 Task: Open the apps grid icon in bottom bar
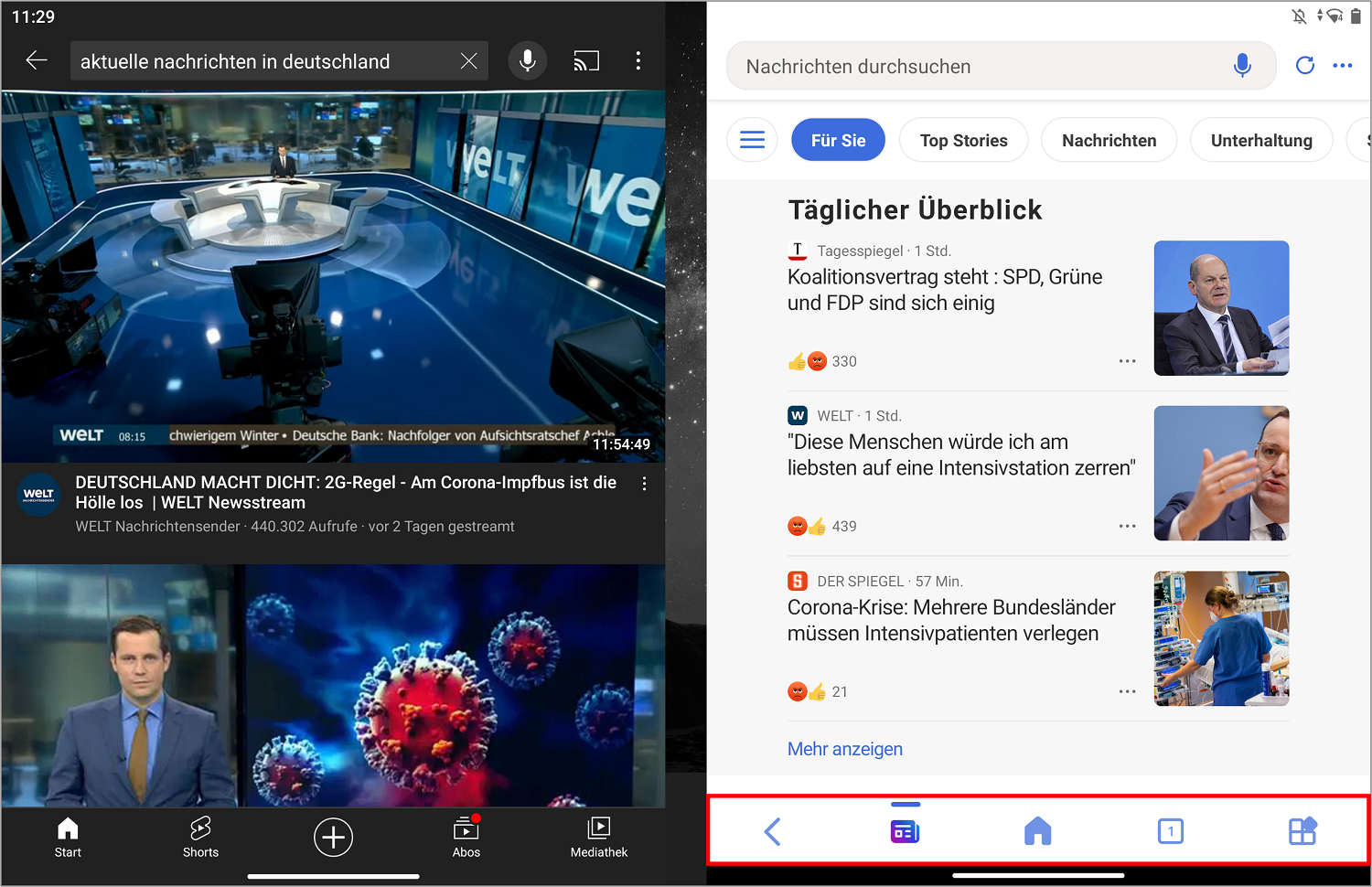click(x=1302, y=830)
